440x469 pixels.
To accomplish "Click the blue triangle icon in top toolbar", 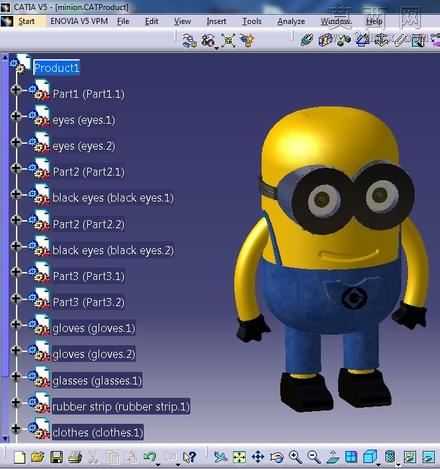I will pyautogui.click(x=363, y=40).
